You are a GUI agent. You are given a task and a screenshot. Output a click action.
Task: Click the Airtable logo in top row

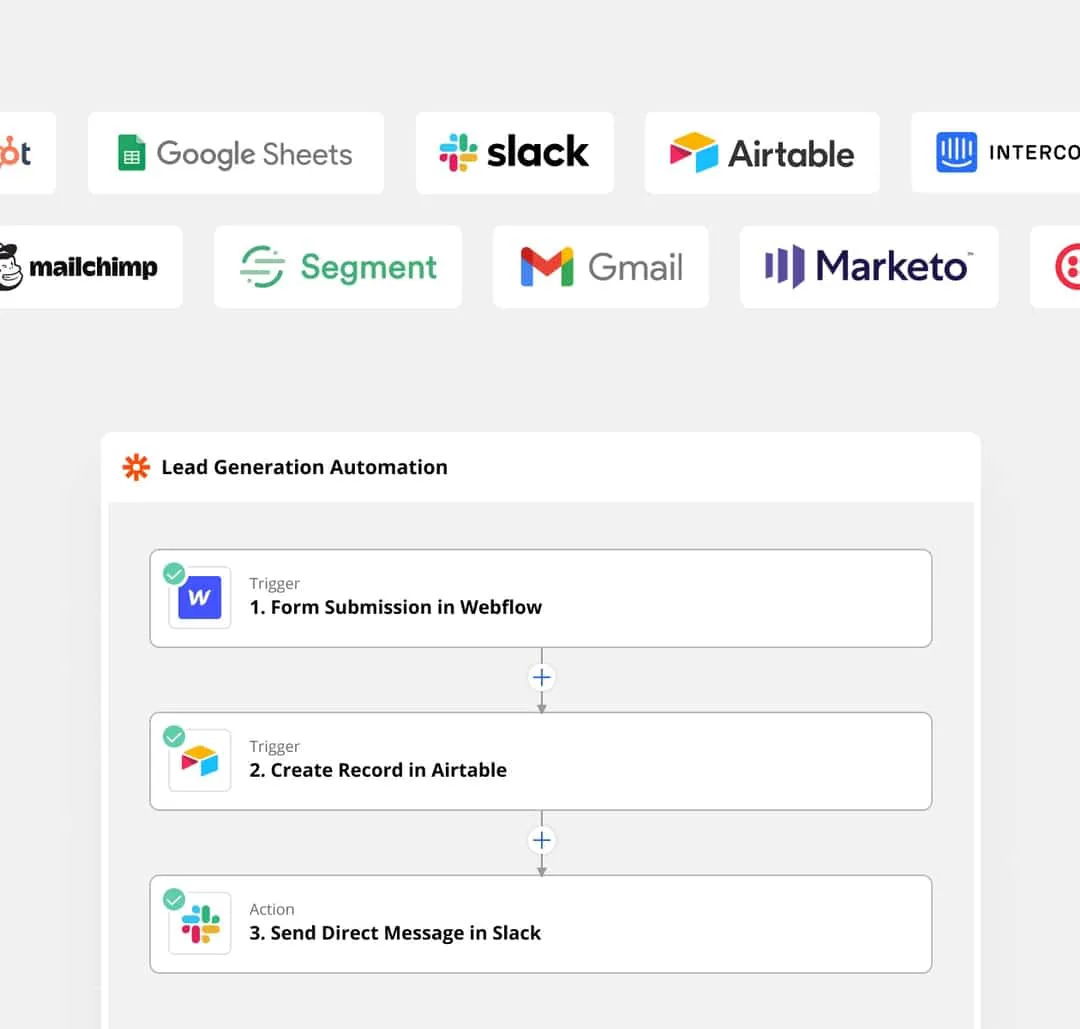[694, 152]
